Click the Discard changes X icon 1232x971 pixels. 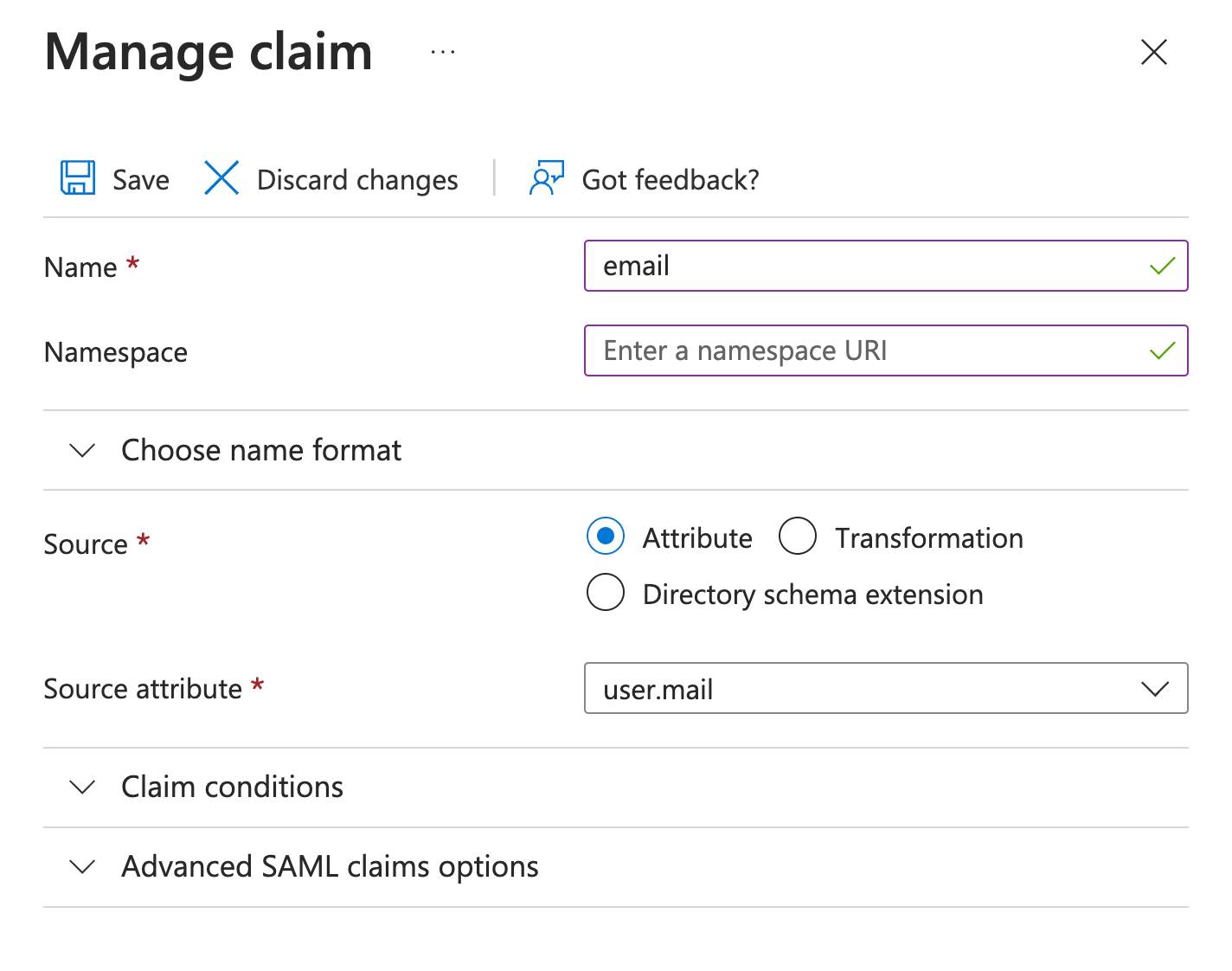221,178
